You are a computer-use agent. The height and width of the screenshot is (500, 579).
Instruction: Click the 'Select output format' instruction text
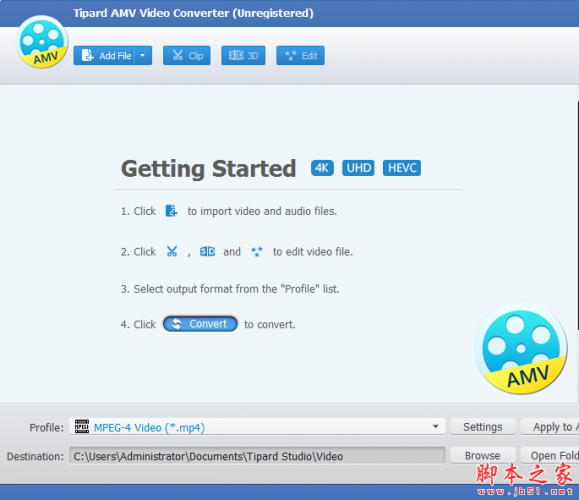[x=230, y=289]
